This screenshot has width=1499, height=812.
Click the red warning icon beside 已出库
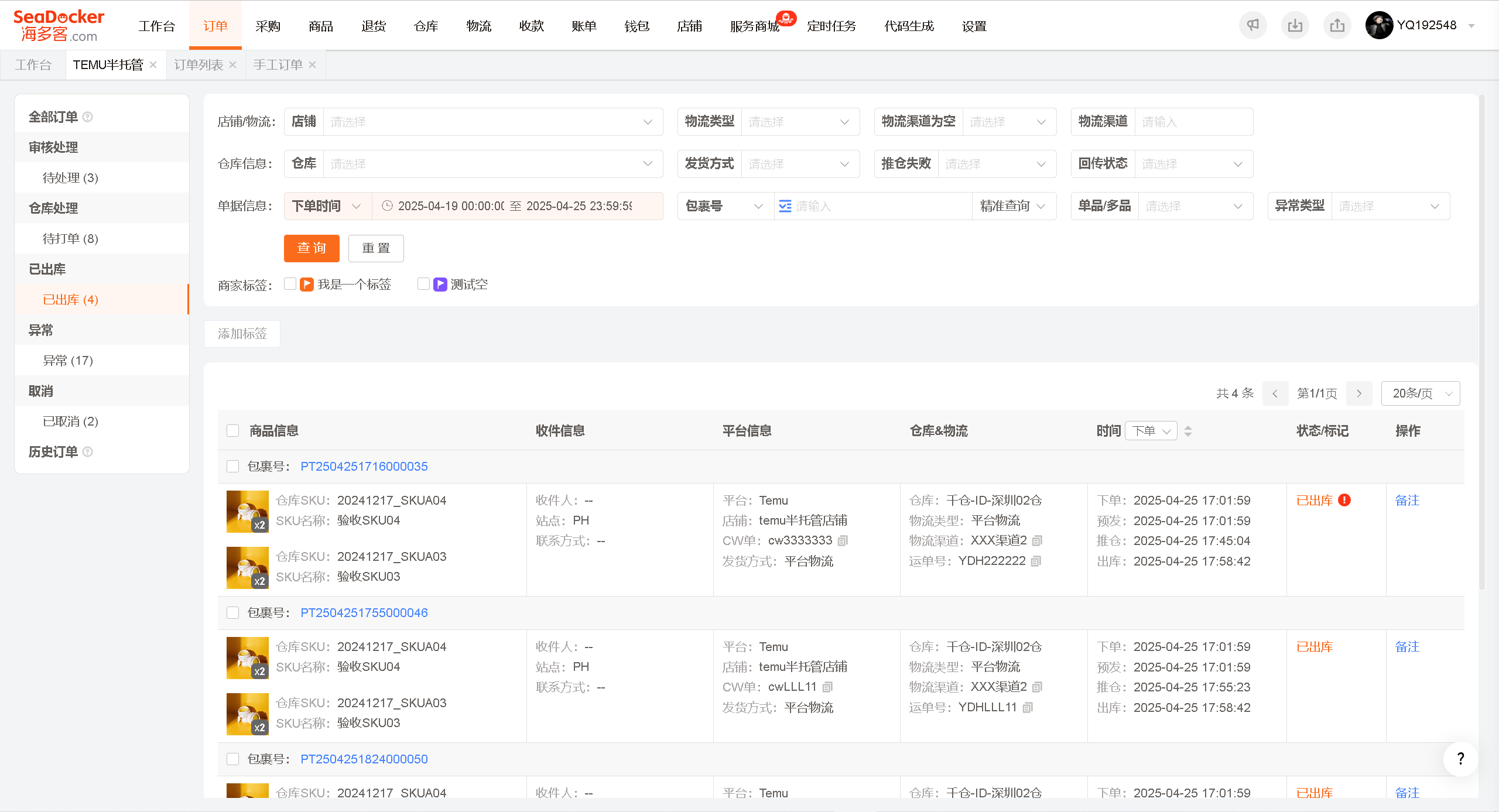pyautogui.click(x=1344, y=500)
